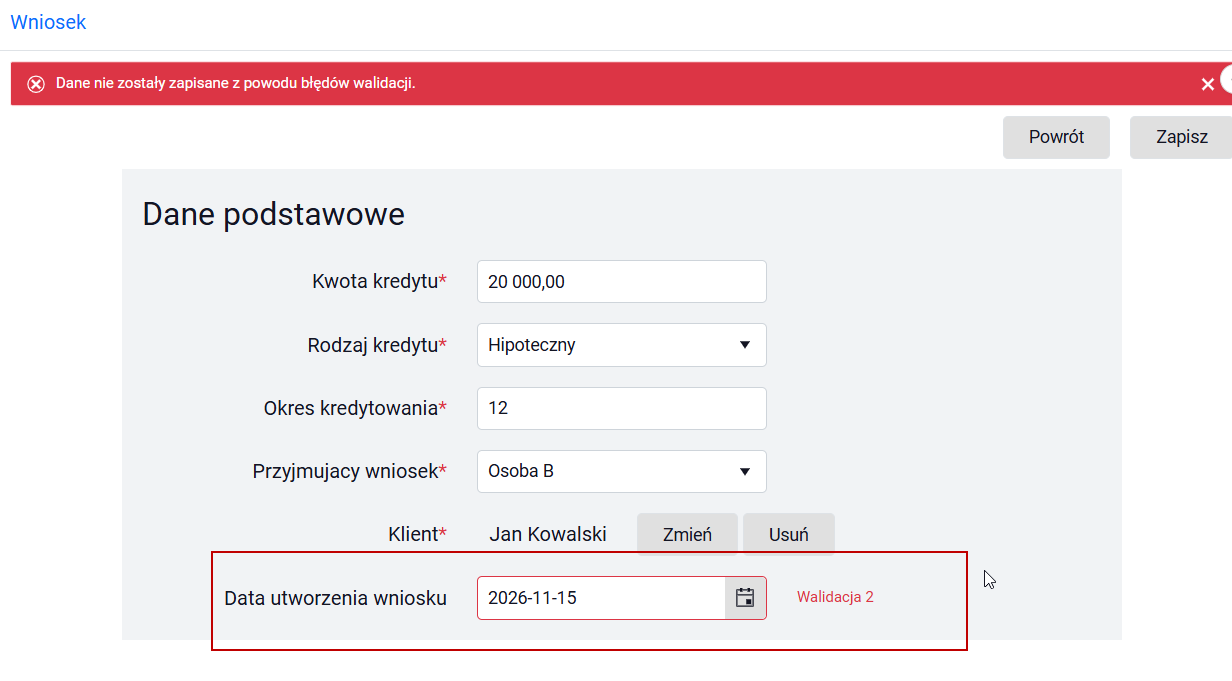Click the Wniosek breadcrumb link
This screenshot has height=681, width=1232.
pos(48,22)
